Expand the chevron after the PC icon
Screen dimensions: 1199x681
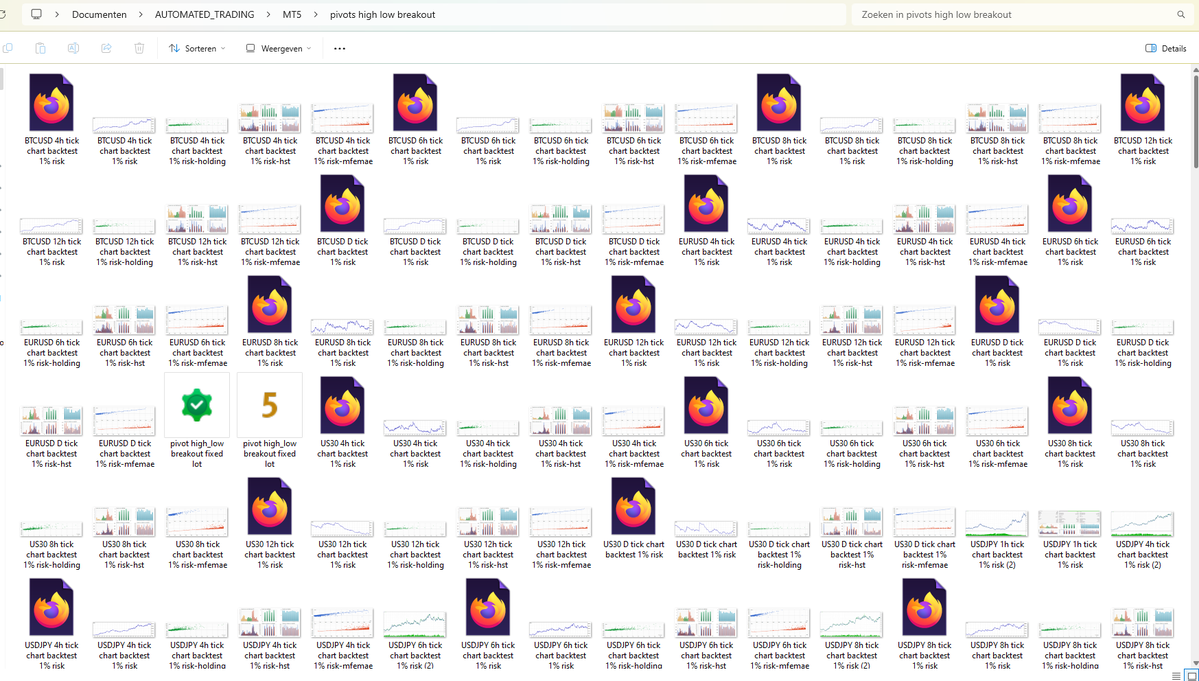click(x=57, y=15)
